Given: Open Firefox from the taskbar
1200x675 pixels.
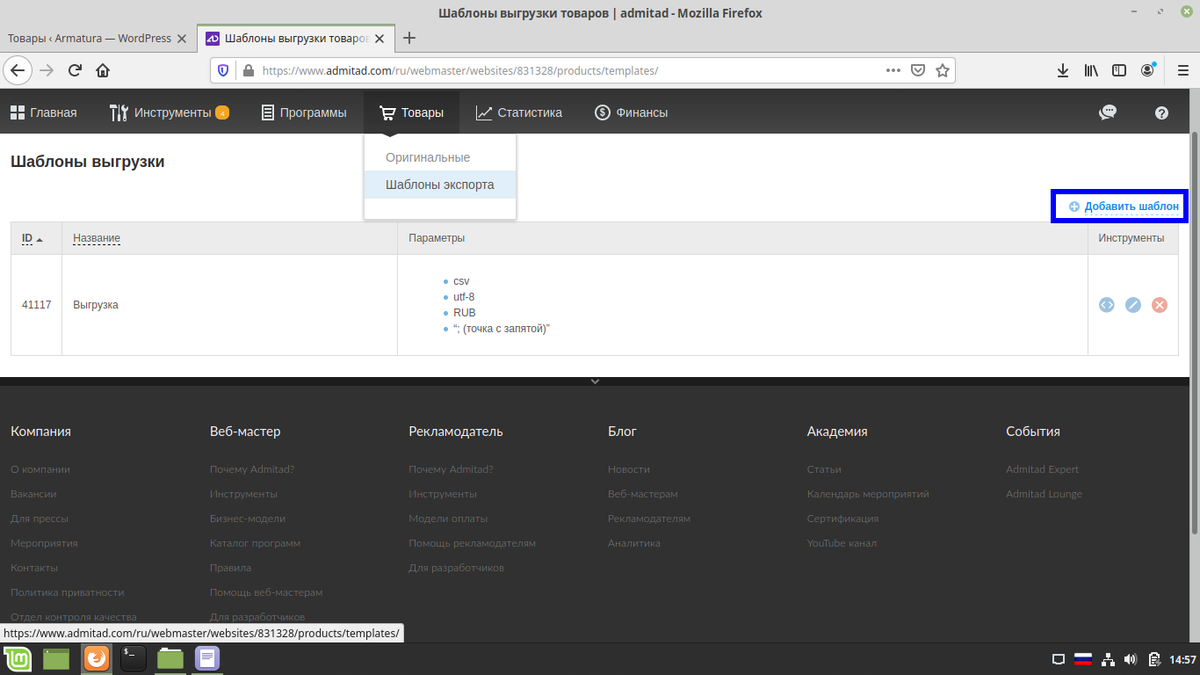Looking at the screenshot, I should click(x=96, y=659).
